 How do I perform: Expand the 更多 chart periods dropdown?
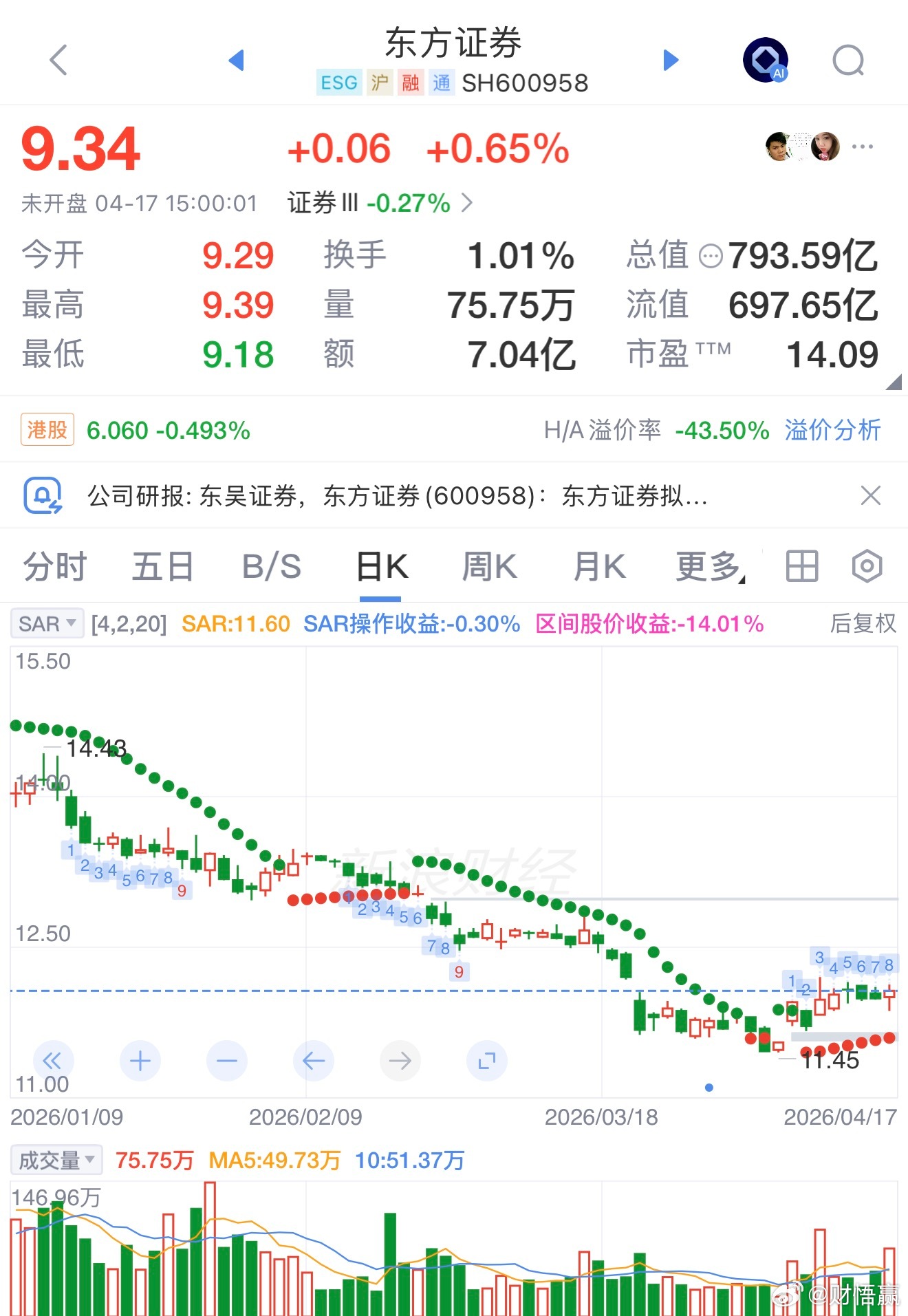pyautogui.click(x=711, y=567)
